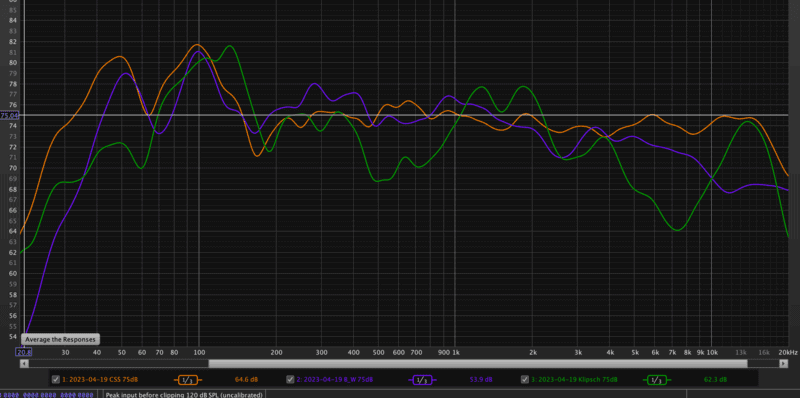Image resolution: width=800 pixels, height=398 pixels.
Task: Click the 64.6 dB orange trace readout
Action: coord(246,380)
